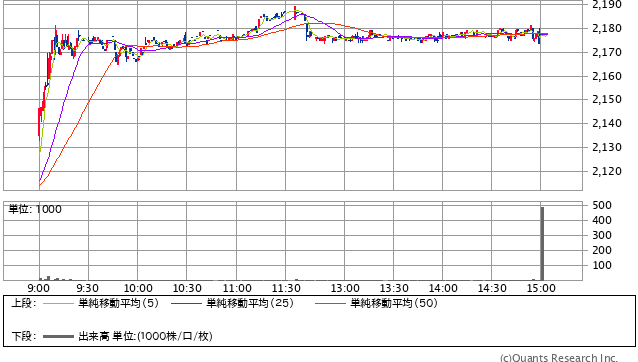638x362 pixels.
Task: Click the 13:30 time axis label
Action: coord(394,288)
